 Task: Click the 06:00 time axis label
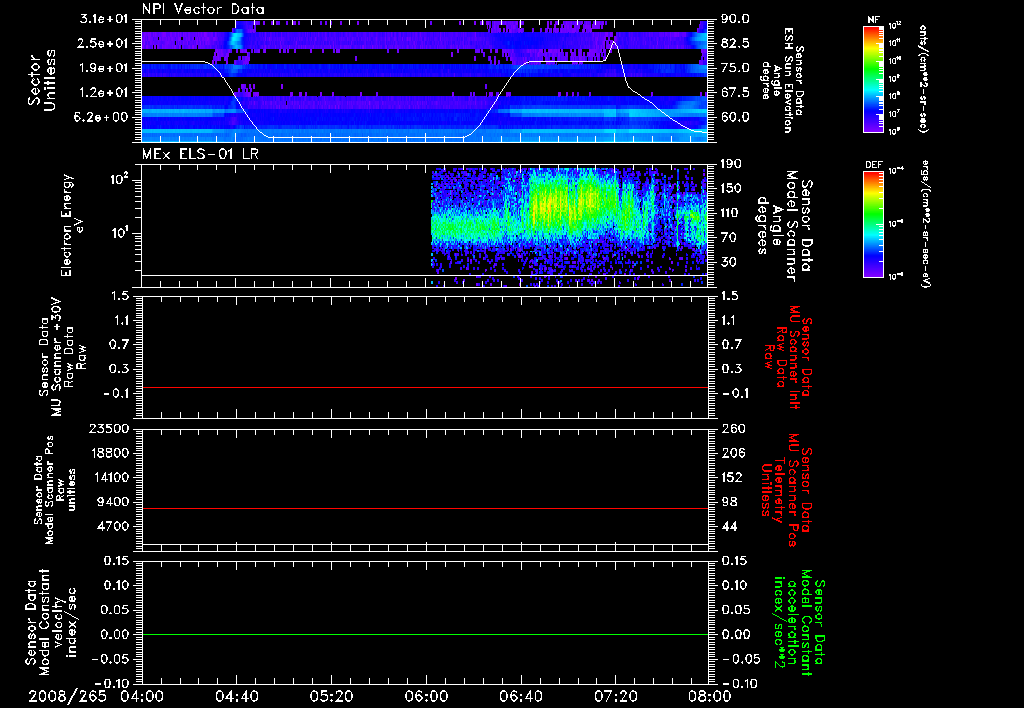pos(426,696)
